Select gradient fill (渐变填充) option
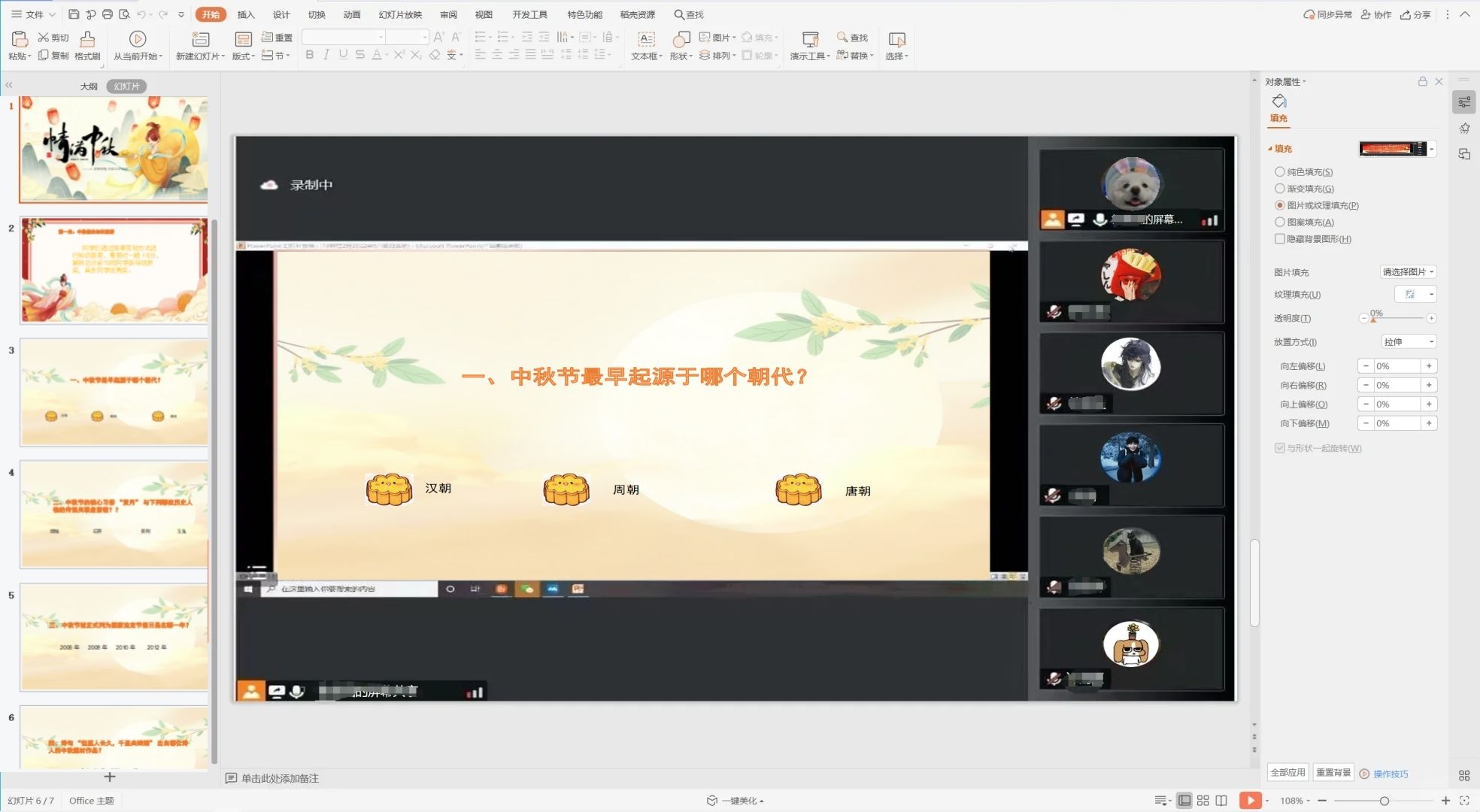 tap(1279, 189)
